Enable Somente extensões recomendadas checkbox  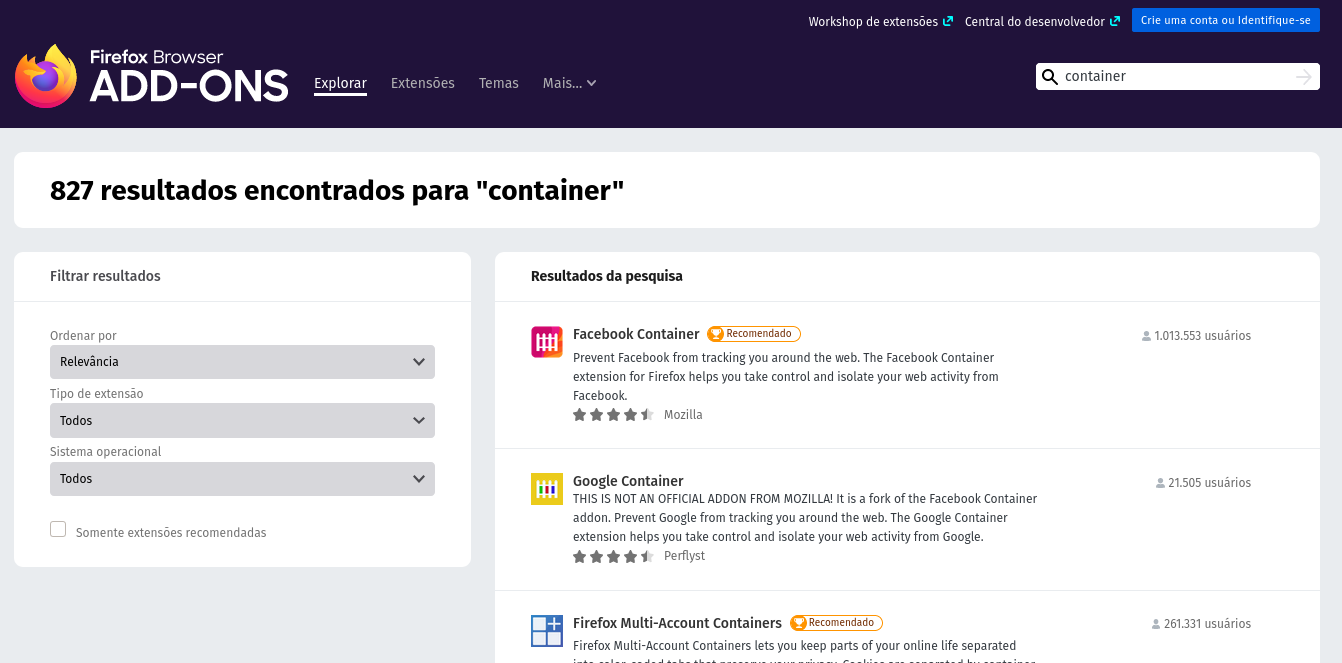[58, 529]
